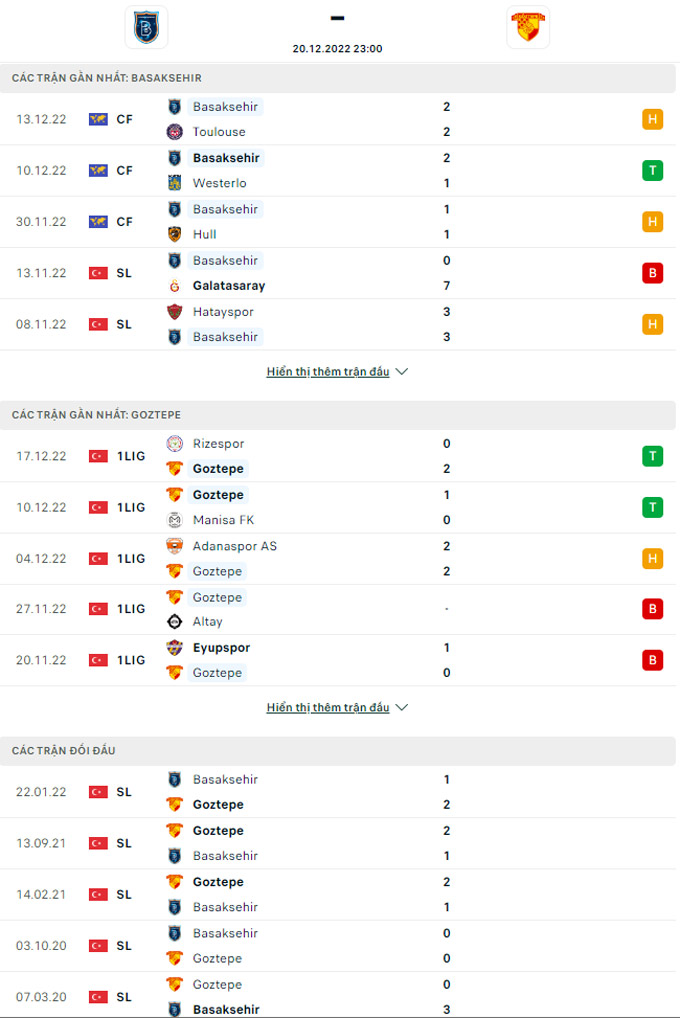Open the 22.01.22 Basaksehir vs Goztepe match
This screenshot has height=1018, width=680.
(x=338, y=792)
